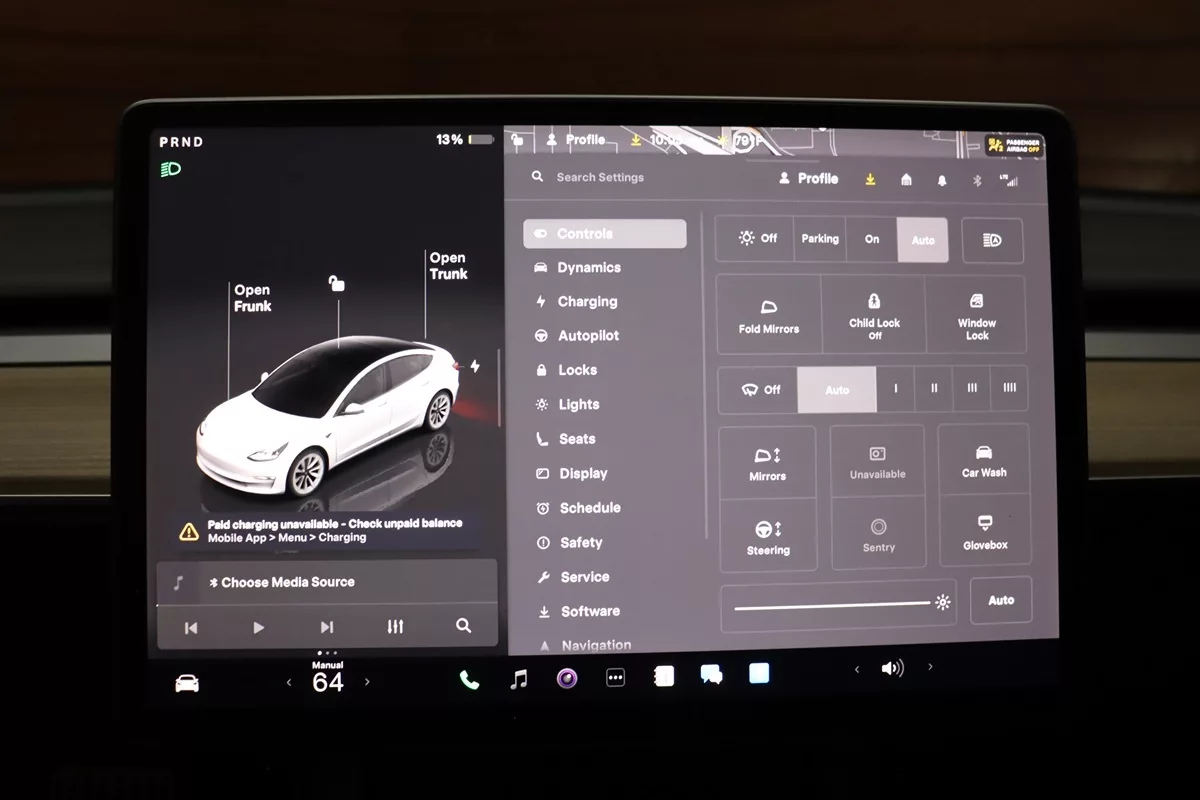Activate Car Wash mode

coord(984,461)
